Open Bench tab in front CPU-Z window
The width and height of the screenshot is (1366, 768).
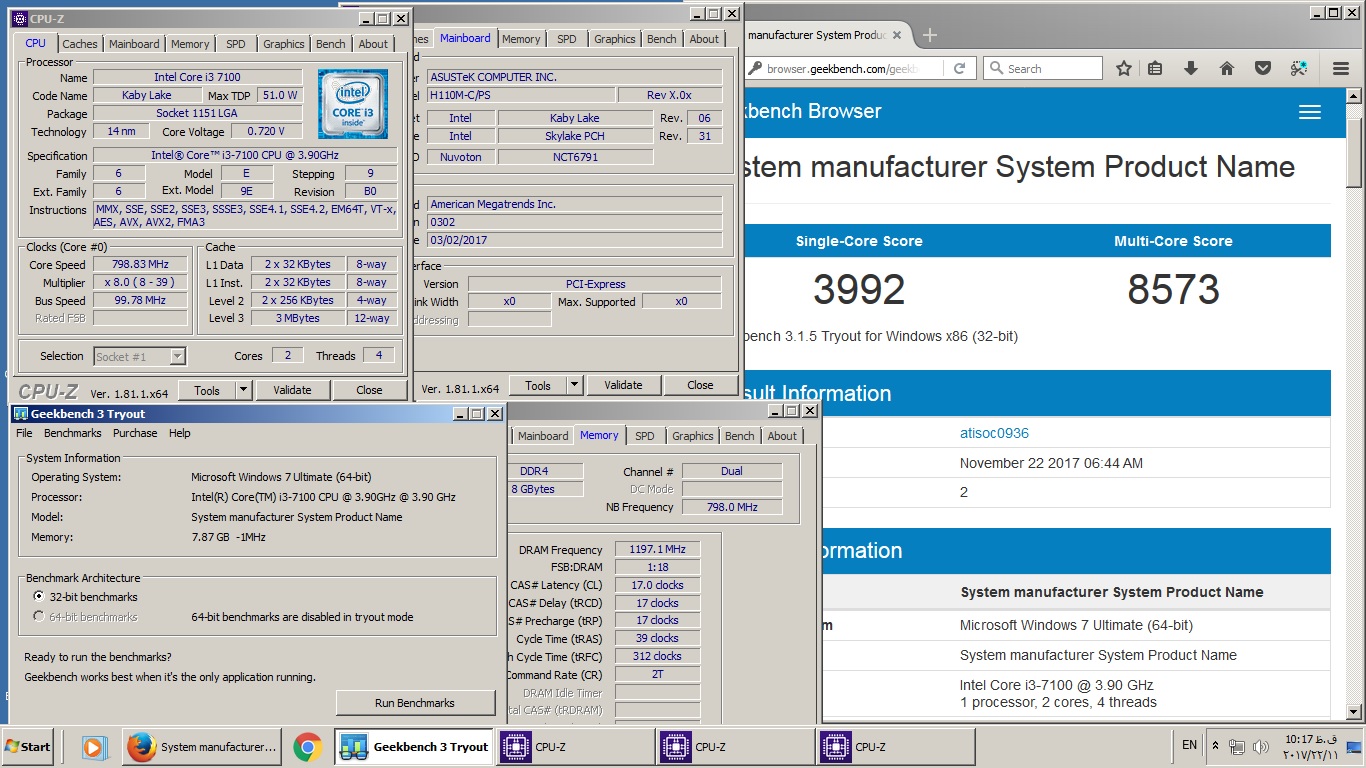pyautogui.click(x=331, y=44)
